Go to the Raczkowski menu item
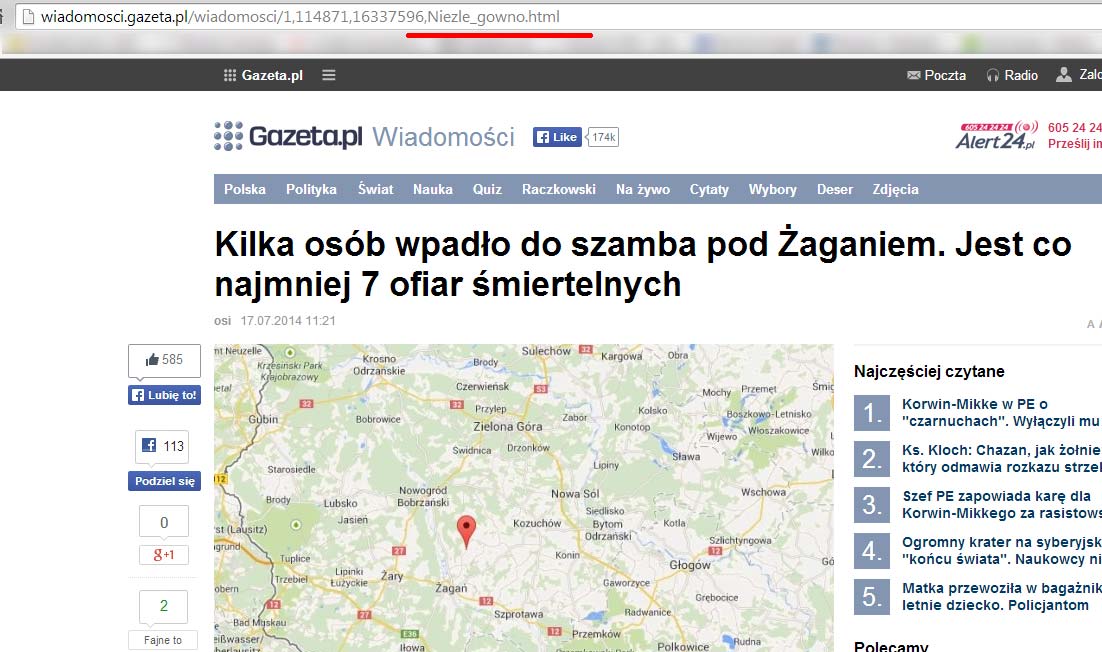The image size is (1102, 652). coord(558,189)
